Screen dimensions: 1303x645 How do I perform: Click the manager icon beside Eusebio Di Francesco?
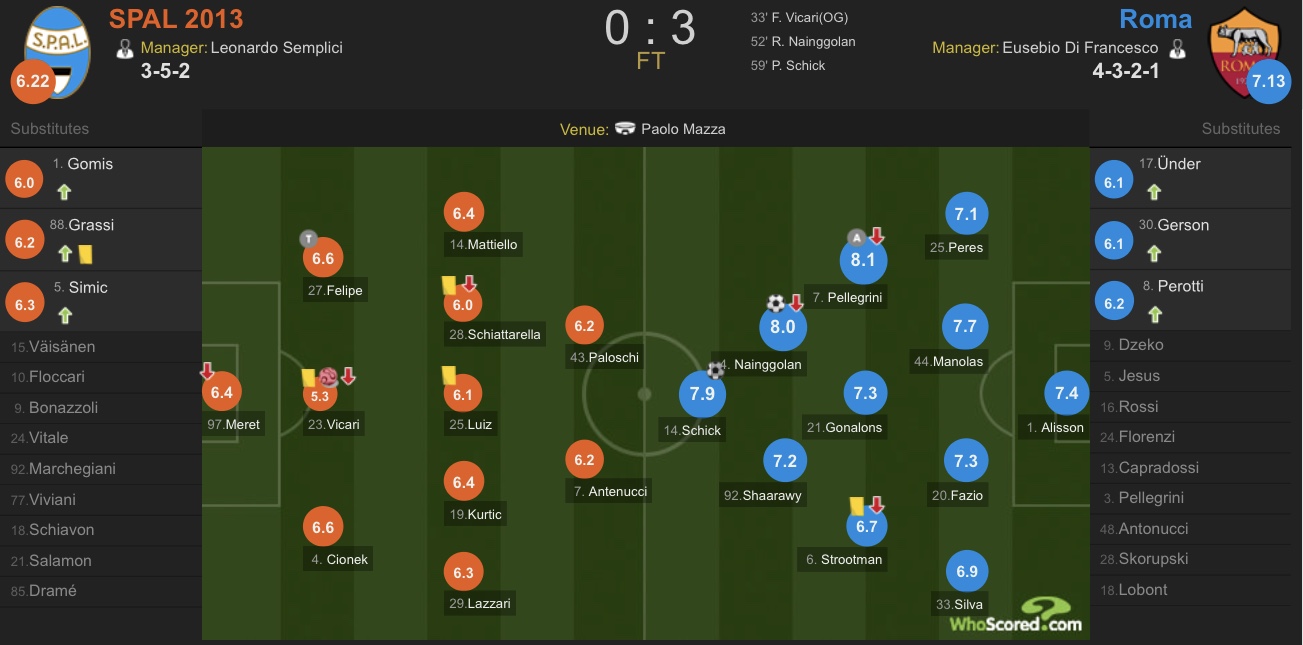(x=1177, y=48)
